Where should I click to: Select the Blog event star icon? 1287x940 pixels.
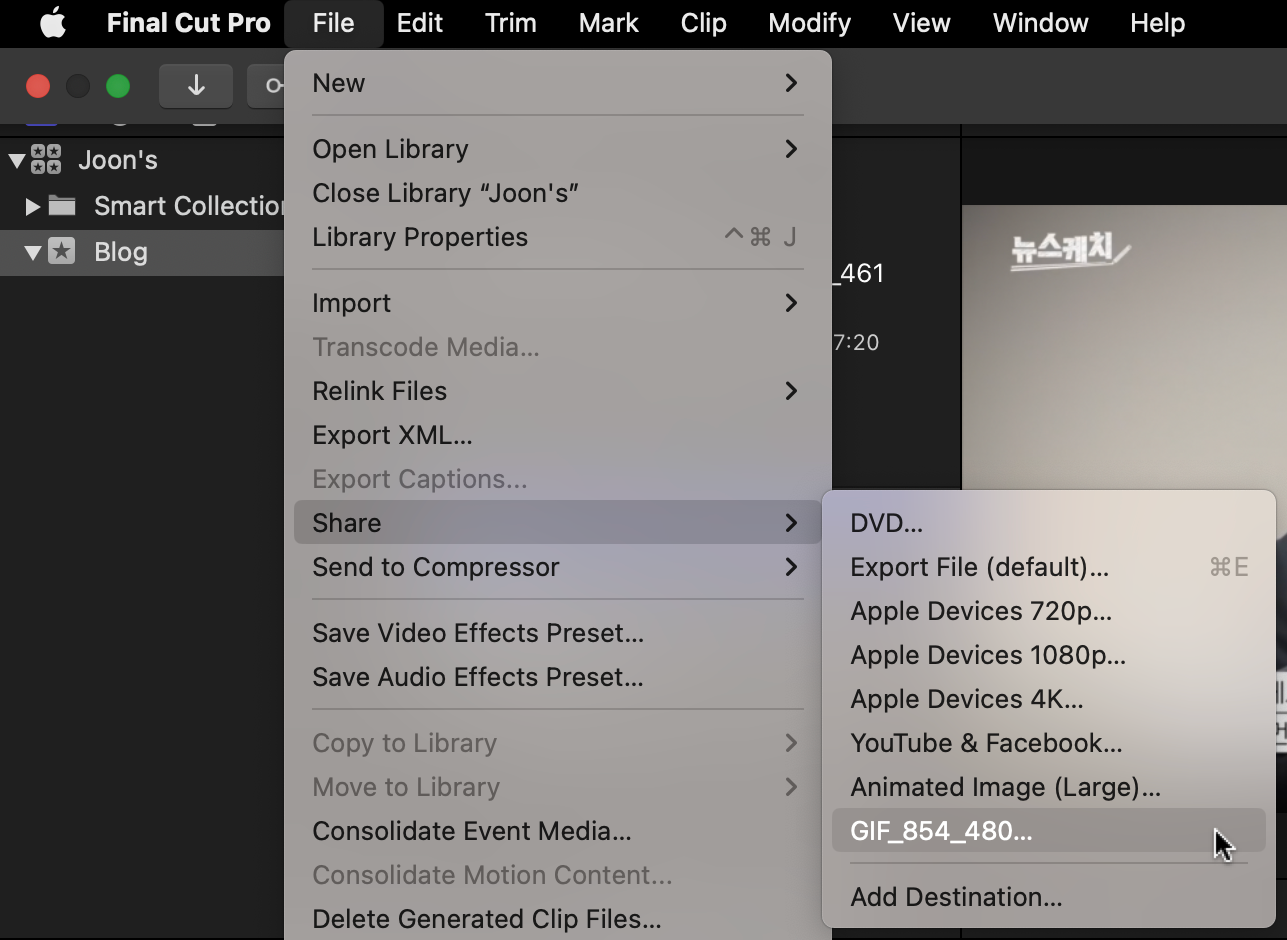pos(62,252)
